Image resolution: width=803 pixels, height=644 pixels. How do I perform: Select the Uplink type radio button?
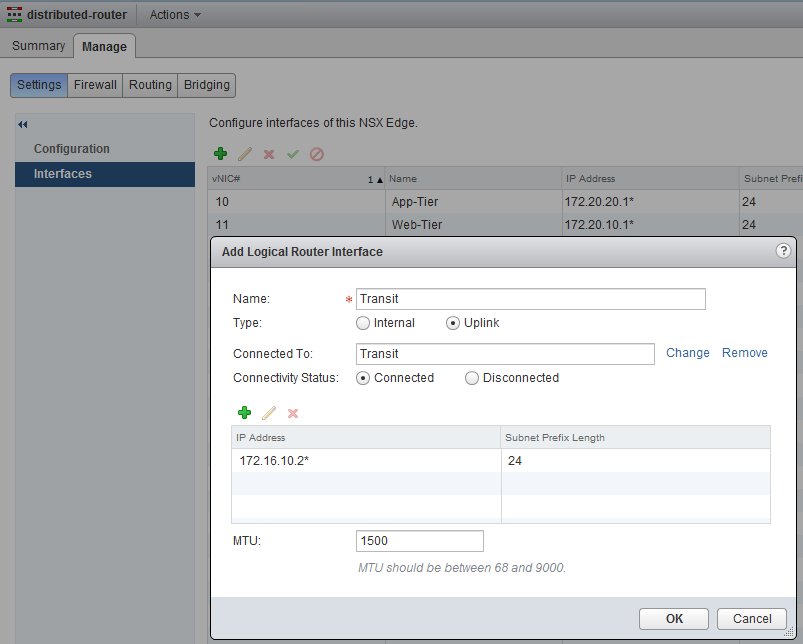click(453, 323)
